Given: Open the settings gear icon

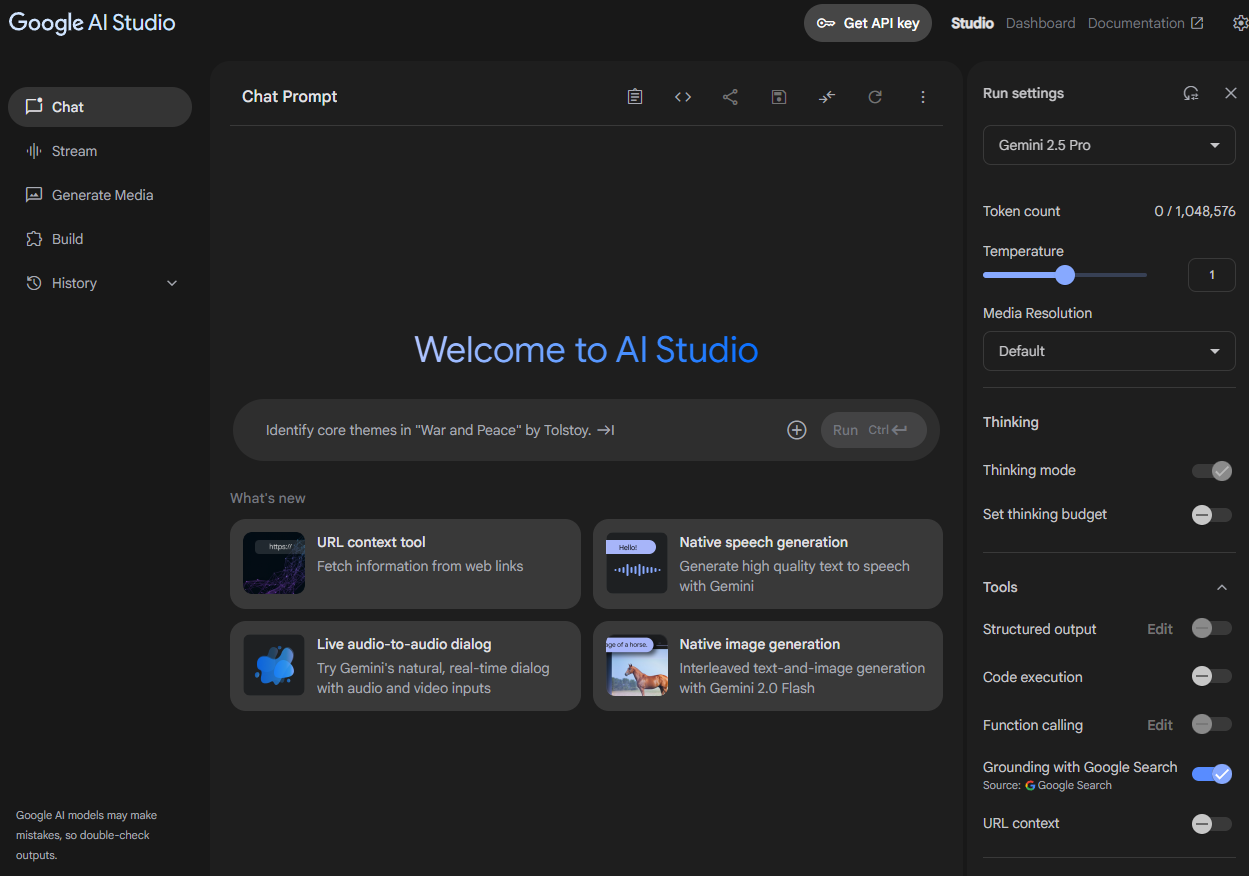Looking at the screenshot, I should [x=1240, y=23].
